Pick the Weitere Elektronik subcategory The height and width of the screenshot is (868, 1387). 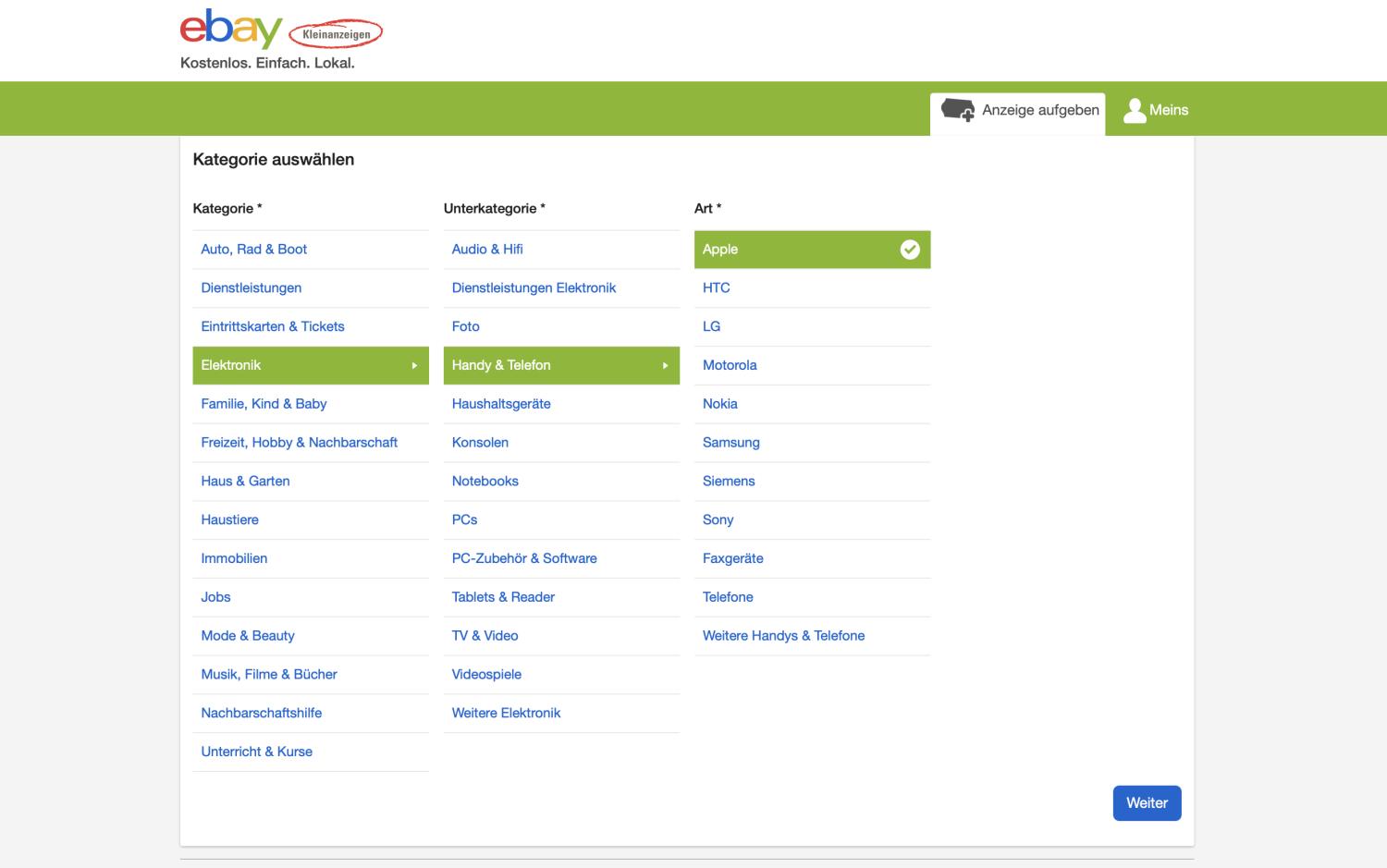[561, 714]
